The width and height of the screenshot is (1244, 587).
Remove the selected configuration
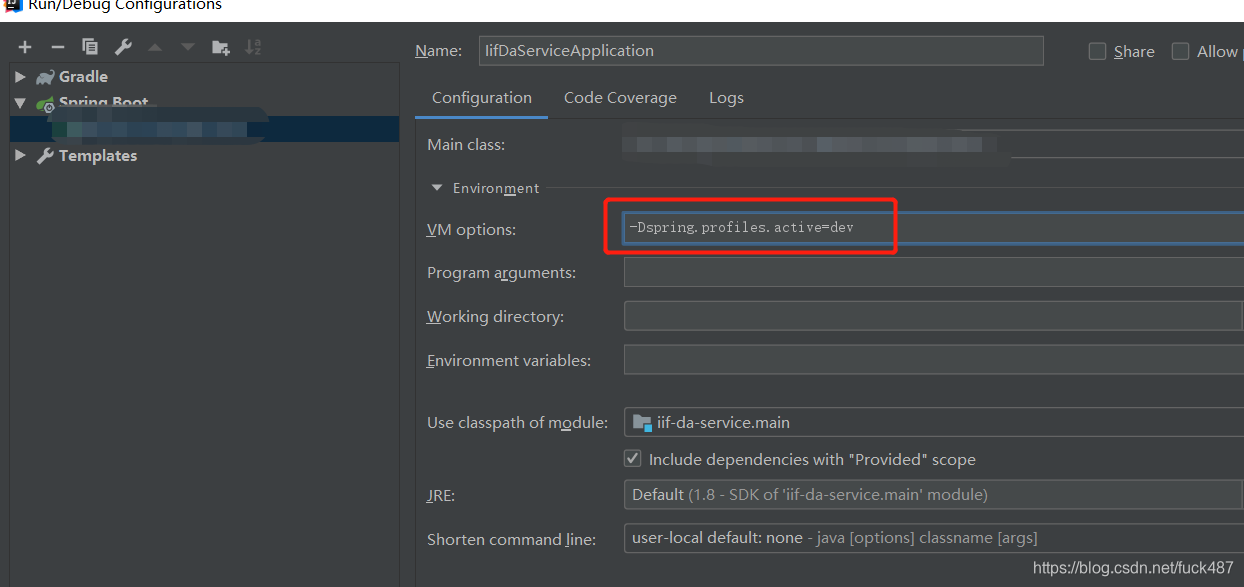pyautogui.click(x=57, y=46)
